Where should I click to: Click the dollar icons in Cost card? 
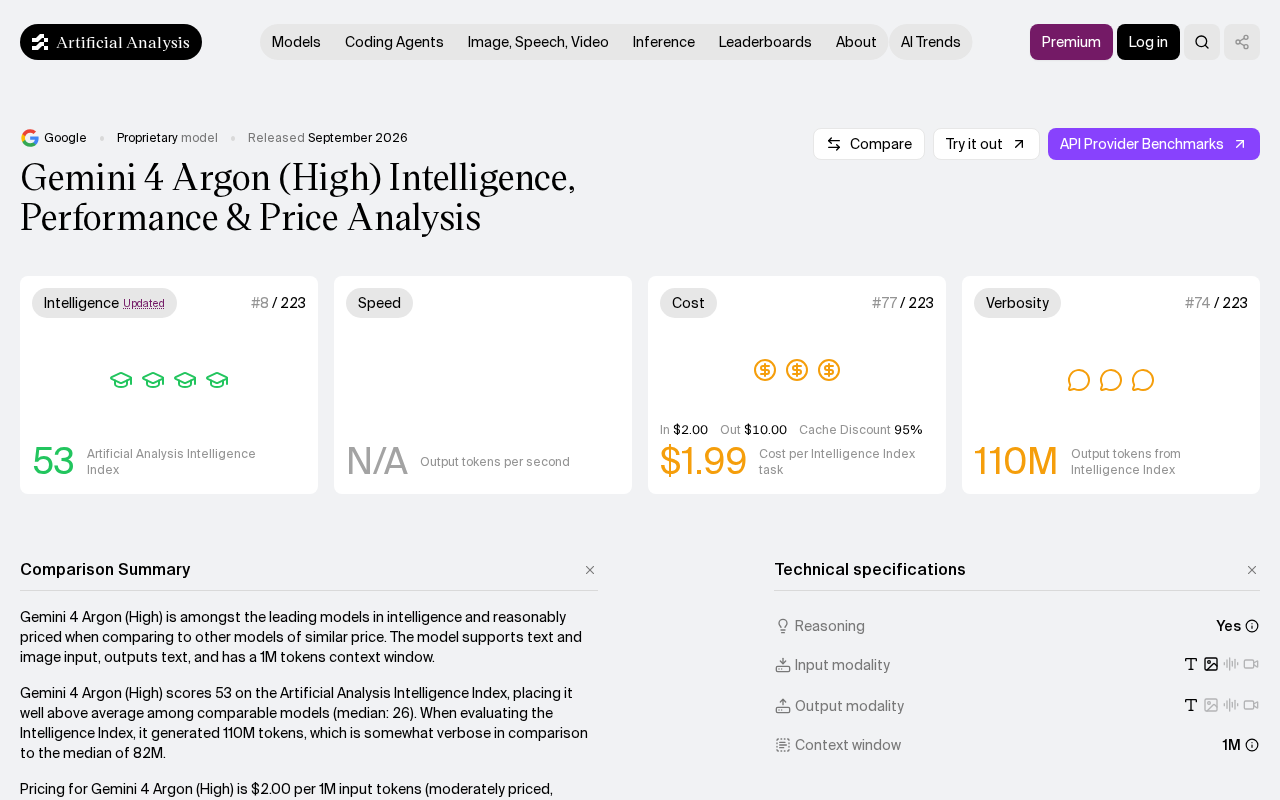797,370
